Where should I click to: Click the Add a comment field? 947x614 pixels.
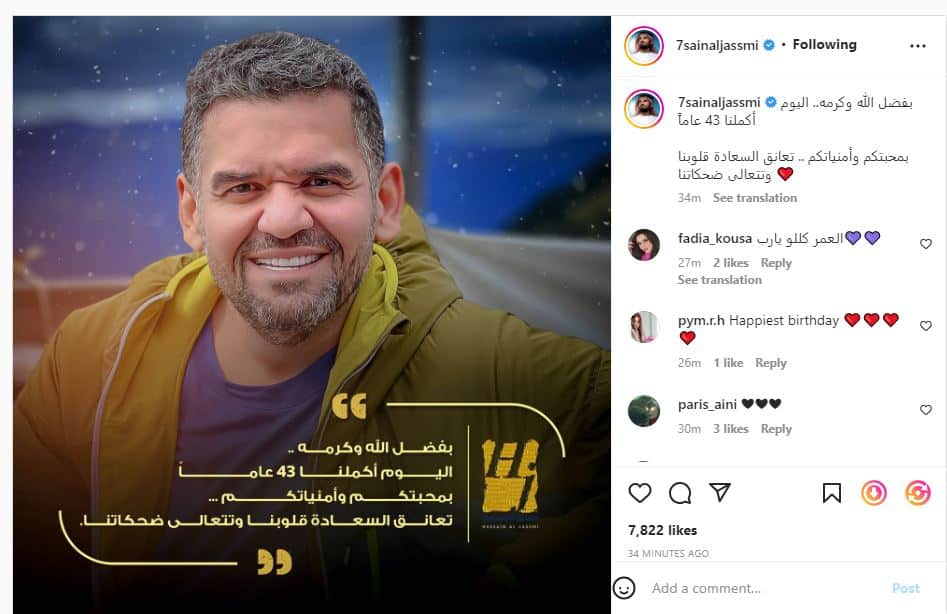(767, 588)
